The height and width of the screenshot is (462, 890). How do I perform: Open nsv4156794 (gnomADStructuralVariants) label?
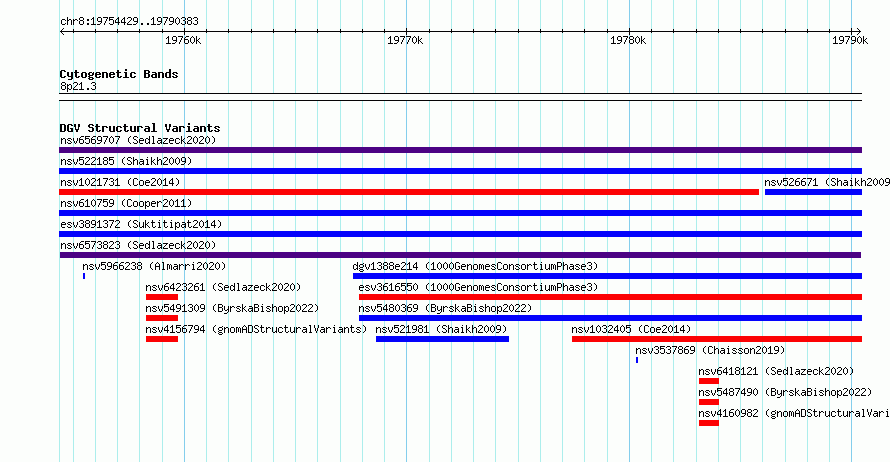click(x=256, y=329)
